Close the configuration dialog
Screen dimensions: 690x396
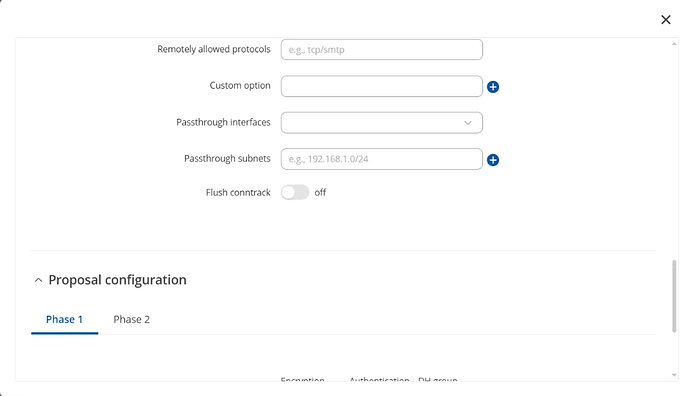[666, 19]
